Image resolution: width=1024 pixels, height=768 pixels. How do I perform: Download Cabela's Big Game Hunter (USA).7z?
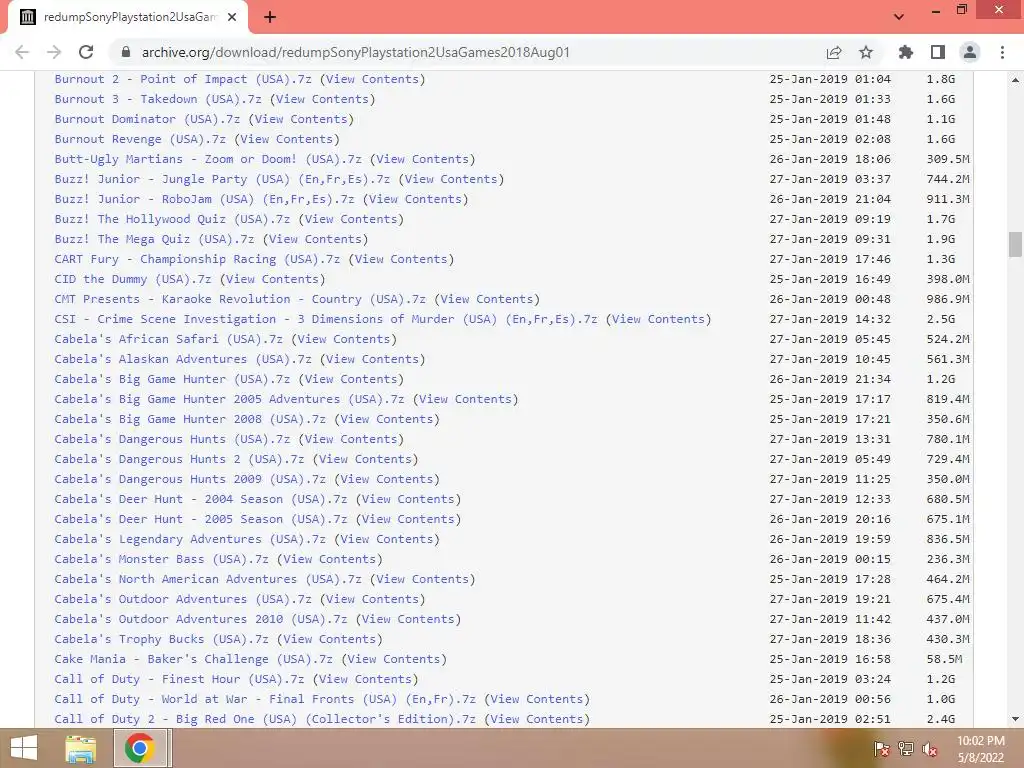(172, 379)
